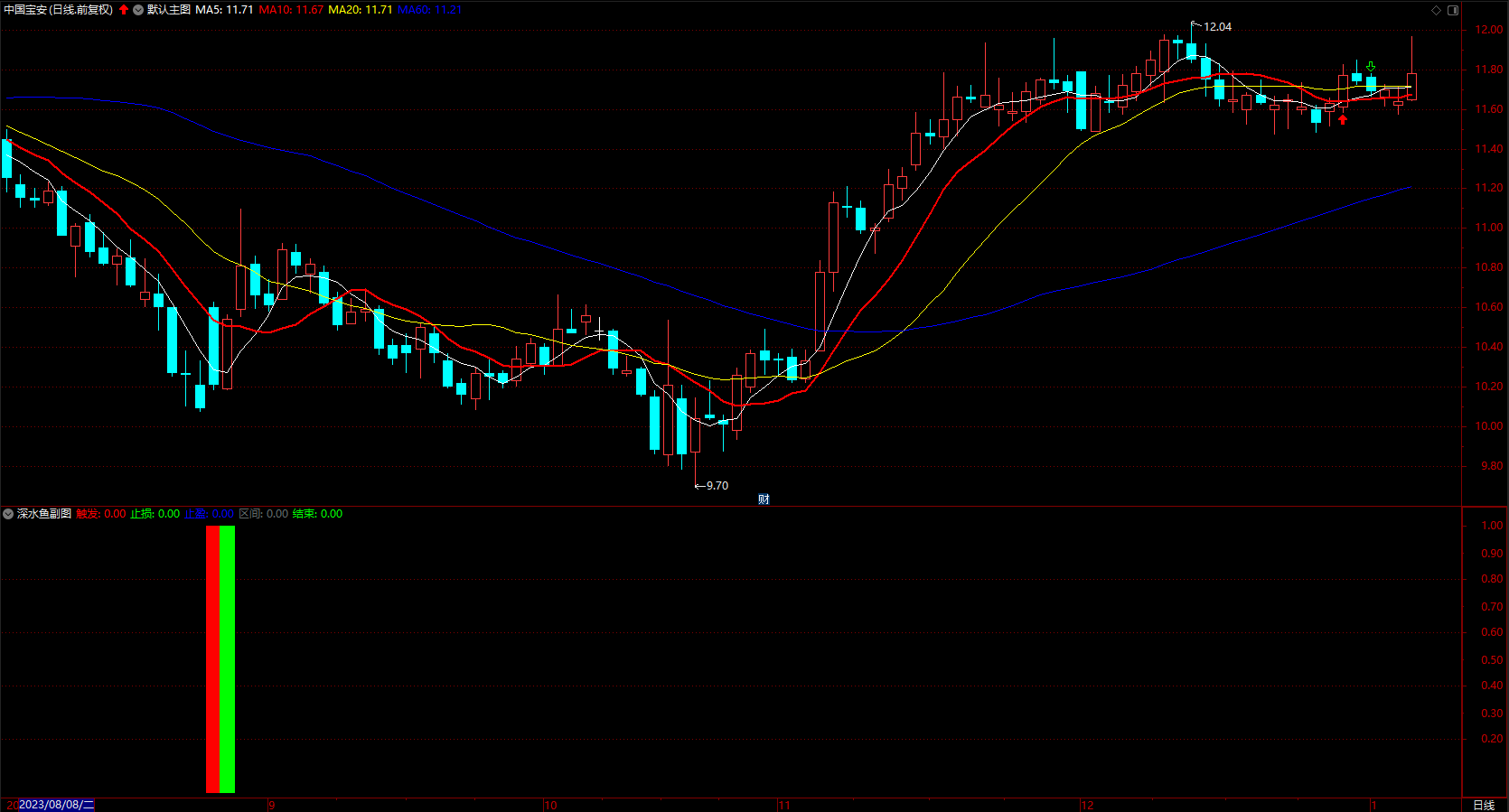The image size is (1509, 812).
Task: Click the 深水鱼副图 sub-chart title
Action: [44, 514]
